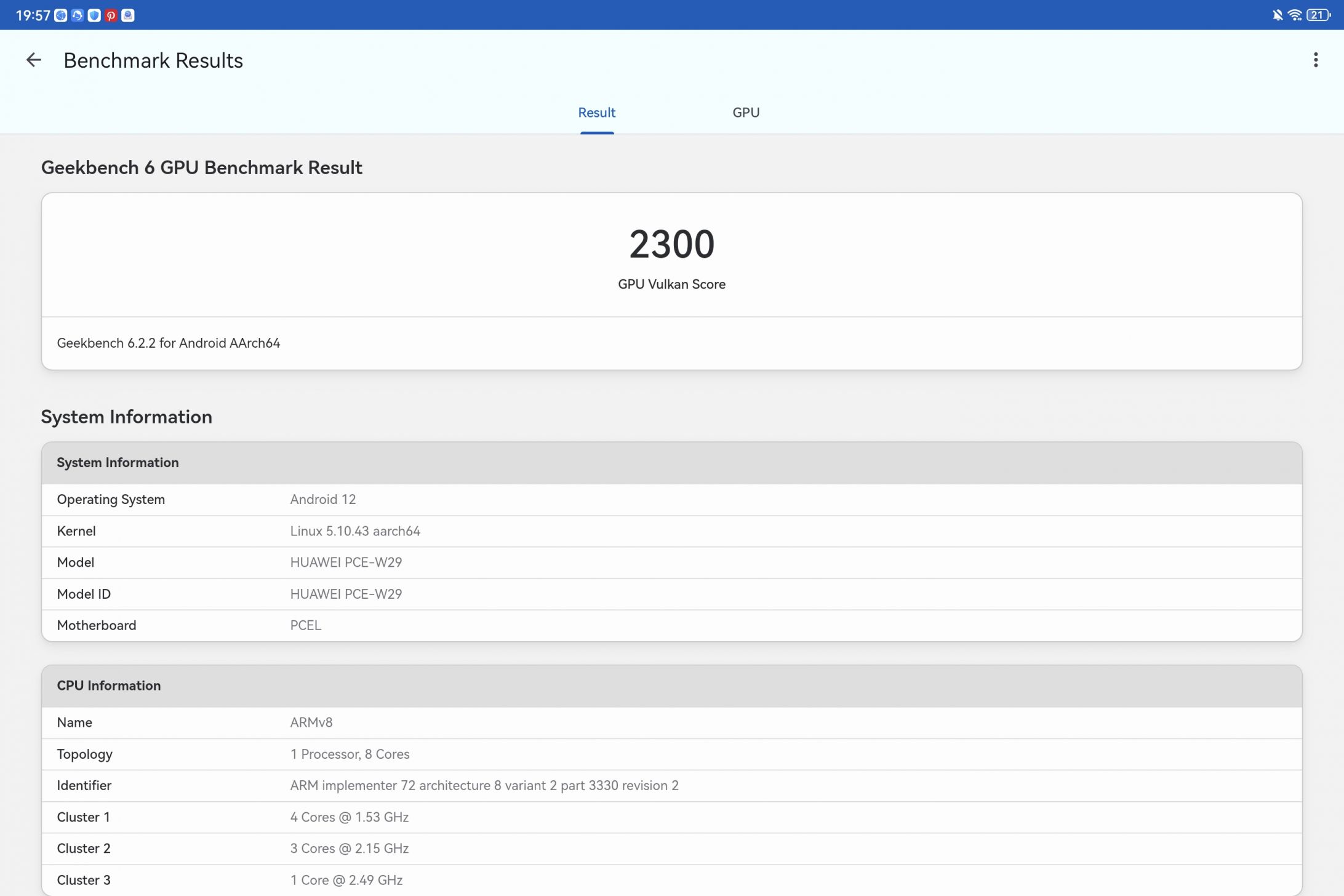This screenshot has height=896, width=1344.
Task: Tap the shield notification icon
Action: [94, 15]
